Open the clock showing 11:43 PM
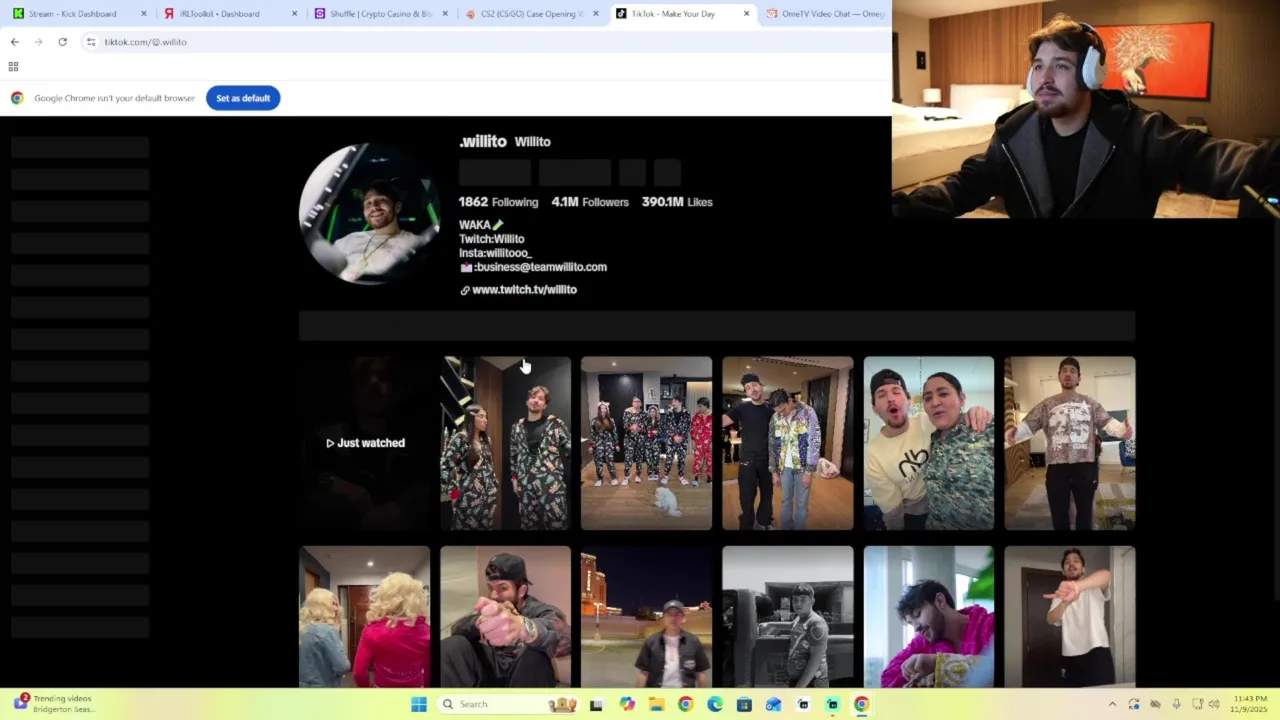The image size is (1280, 720). [1250, 704]
